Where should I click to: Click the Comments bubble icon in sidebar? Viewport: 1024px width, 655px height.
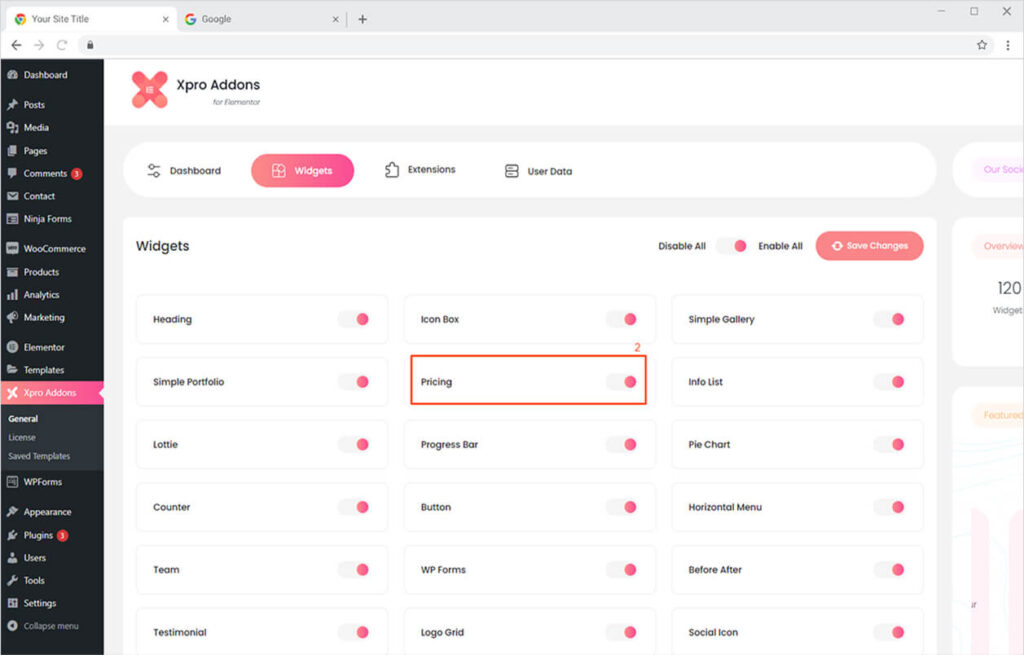[x=12, y=173]
